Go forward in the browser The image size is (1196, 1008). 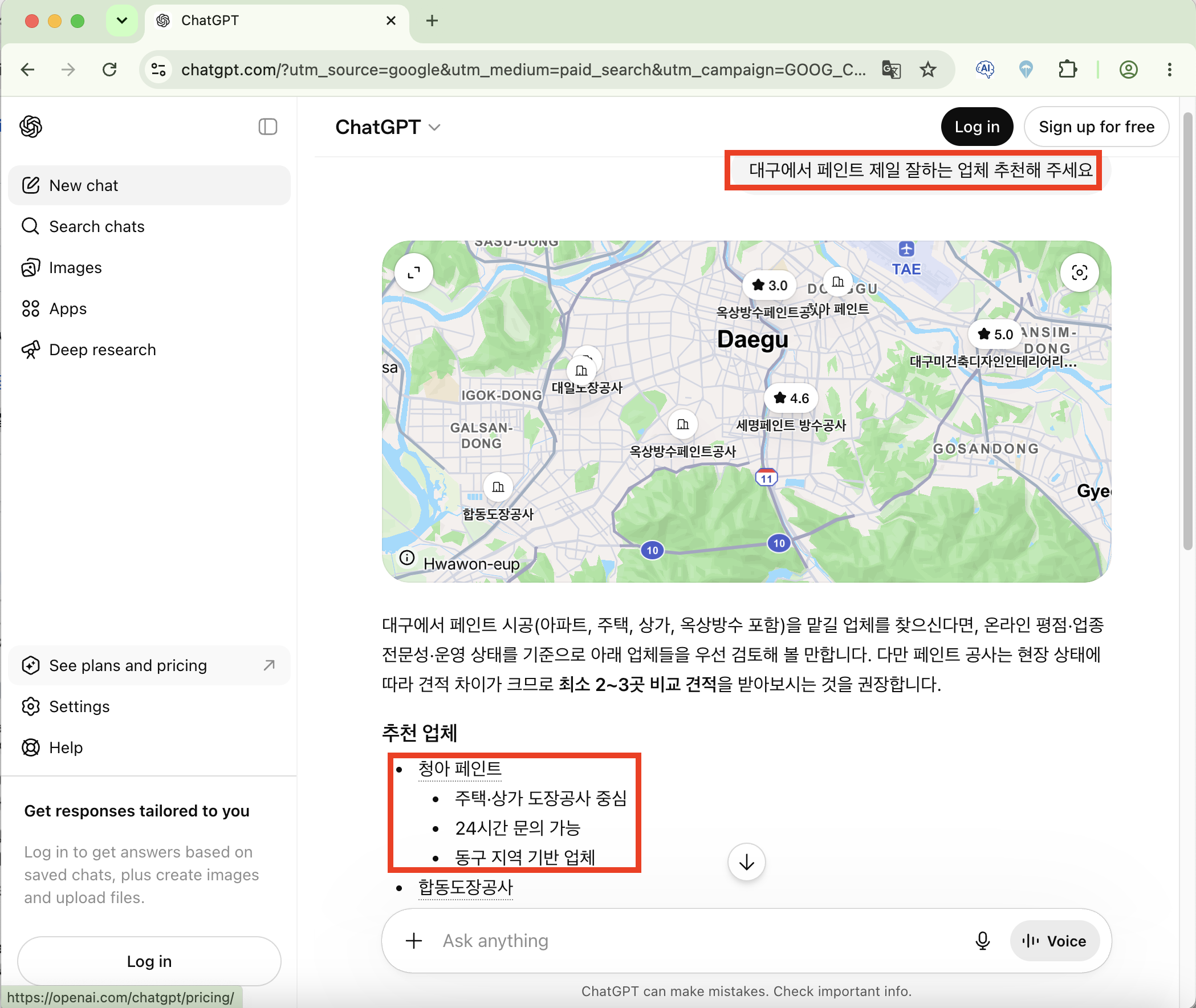68,70
